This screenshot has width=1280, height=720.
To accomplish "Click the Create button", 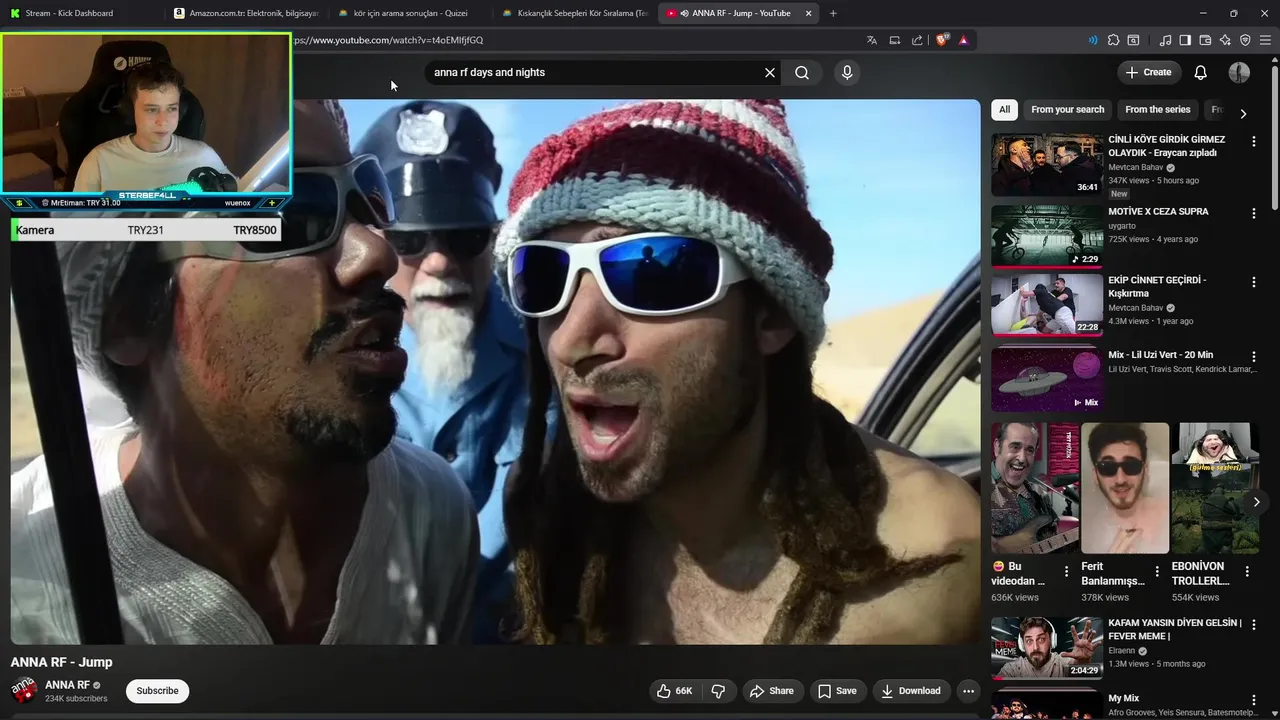I will point(1148,72).
